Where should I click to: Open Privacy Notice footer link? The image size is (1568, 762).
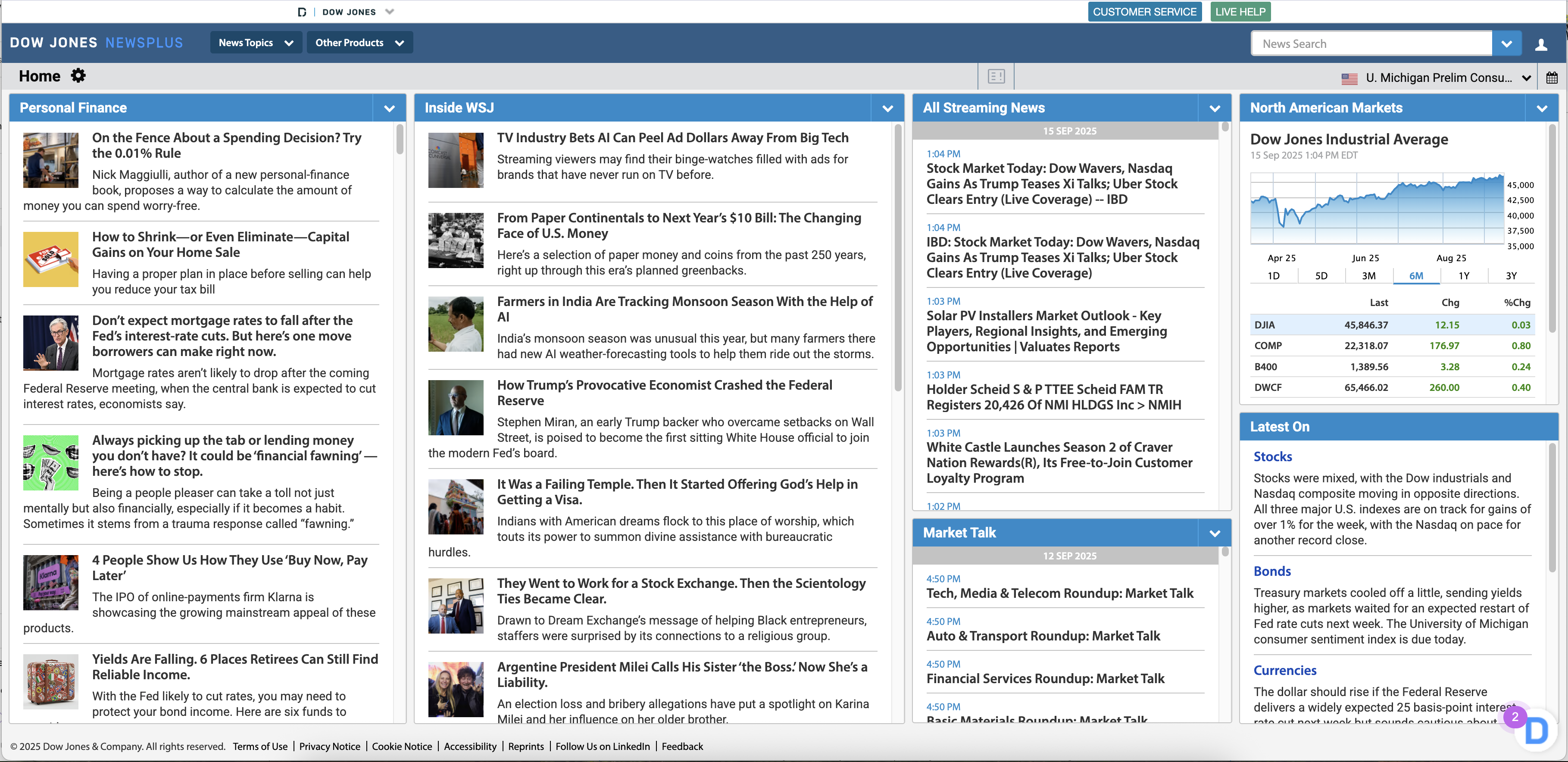(x=329, y=746)
